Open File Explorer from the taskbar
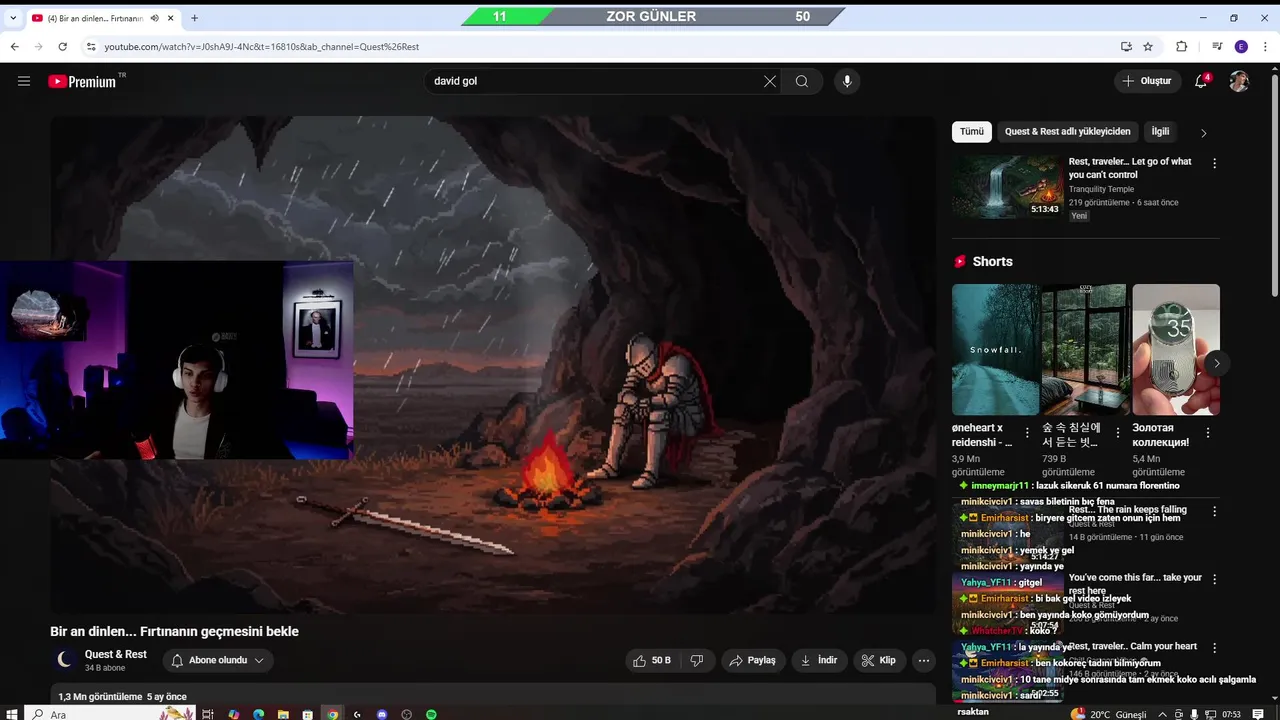The image size is (1280, 720). [x=283, y=714]
